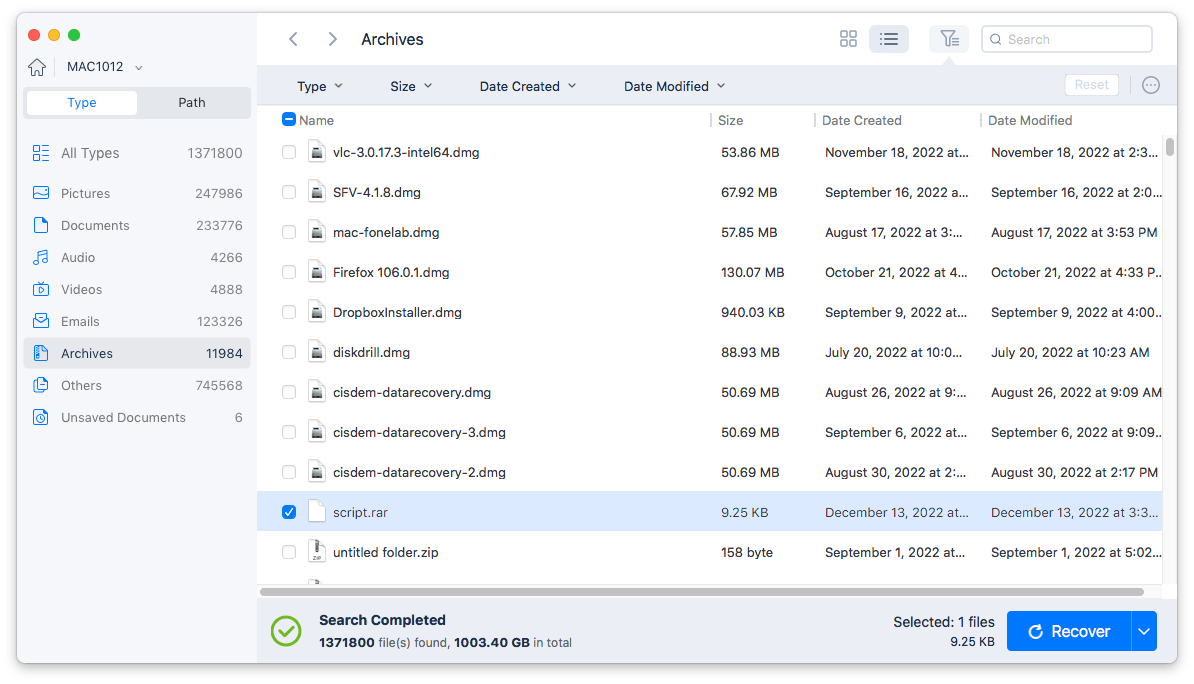Select the Type tab in sidebar
The height and width of the screenshot is (684, 1194).
[81, 102]
